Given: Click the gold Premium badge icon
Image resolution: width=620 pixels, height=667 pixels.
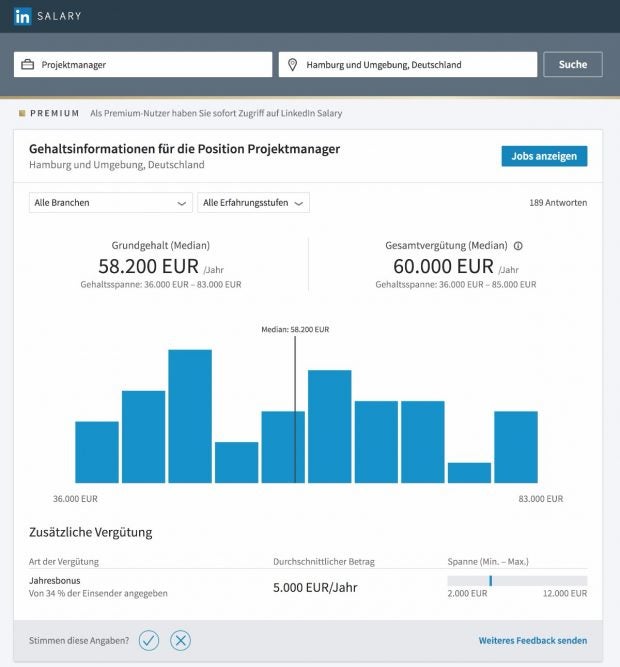Looking at the screenshot, I should coord(21,114).
